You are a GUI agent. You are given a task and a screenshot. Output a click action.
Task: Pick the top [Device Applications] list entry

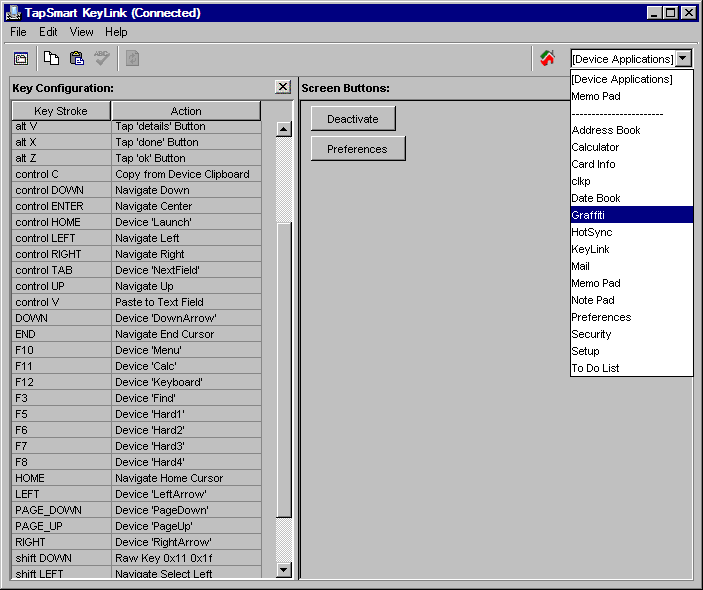[x=632, y=79]
